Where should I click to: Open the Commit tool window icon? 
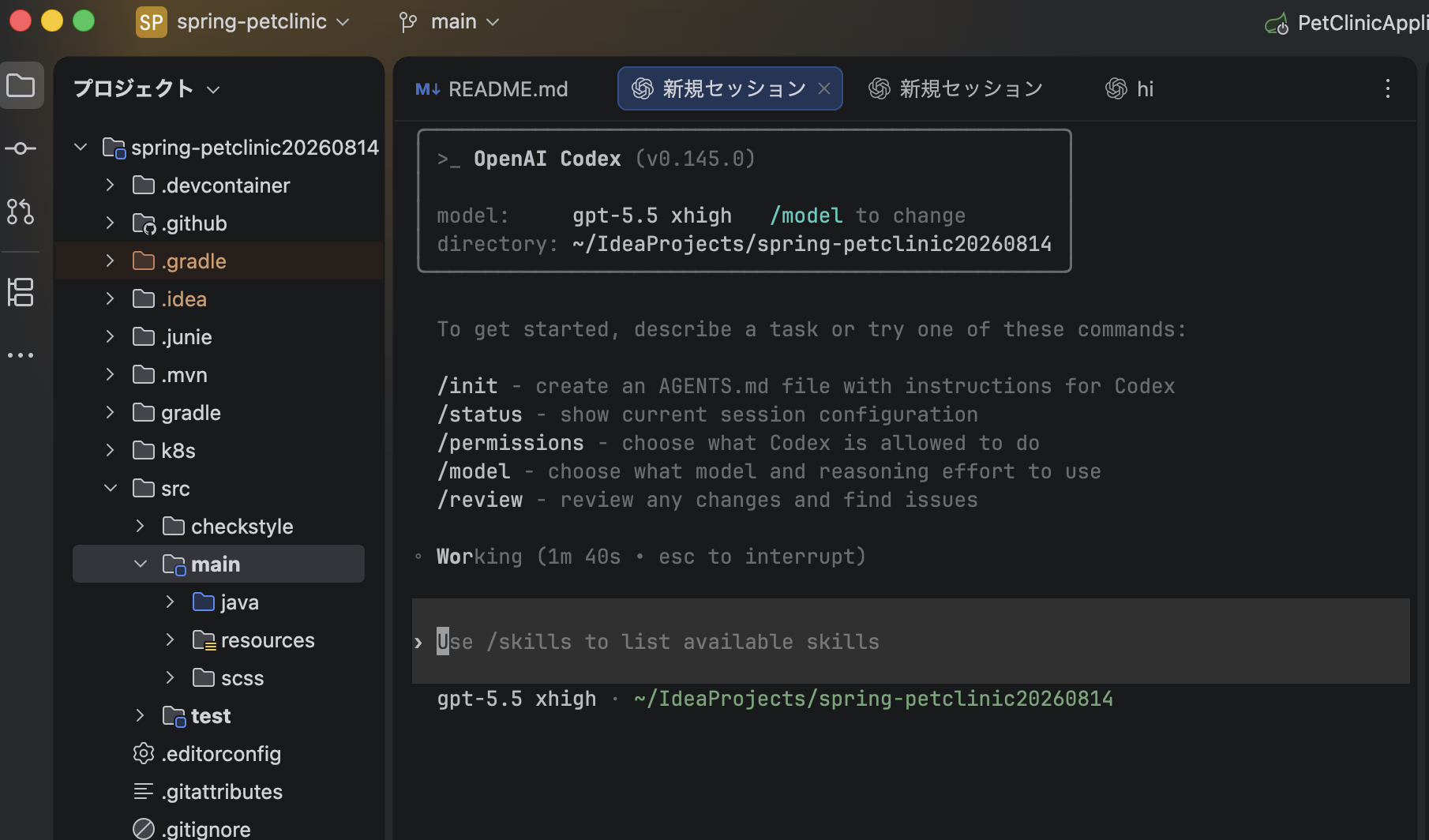click(21, 148)
